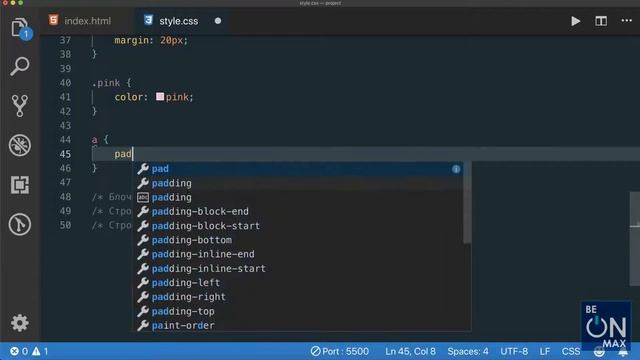Click the typed pad text on line 45

123,154
